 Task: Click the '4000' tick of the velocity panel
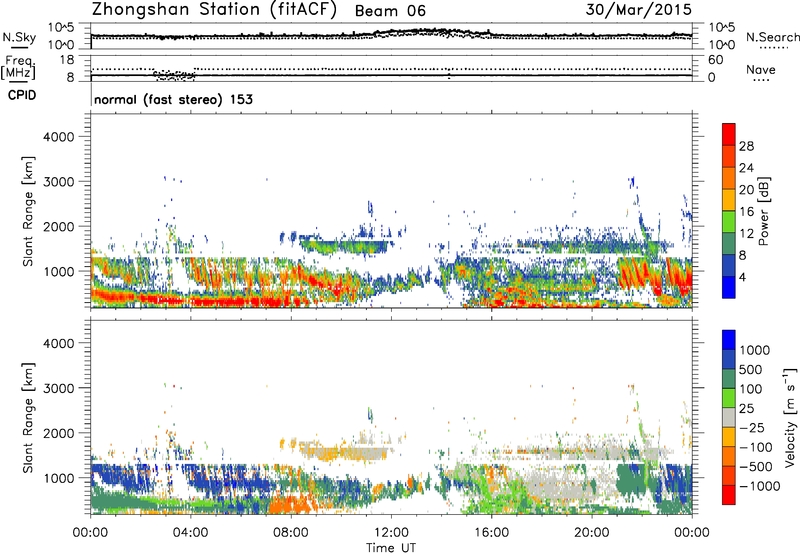coord(59,343)
